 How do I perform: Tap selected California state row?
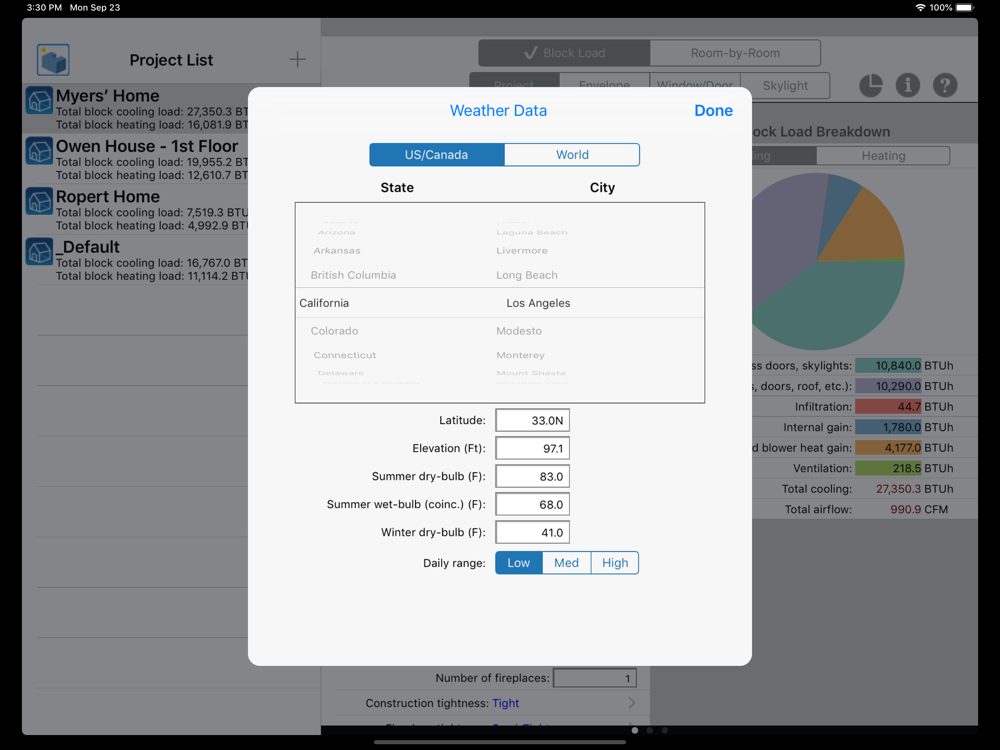[x=324, y=303]
